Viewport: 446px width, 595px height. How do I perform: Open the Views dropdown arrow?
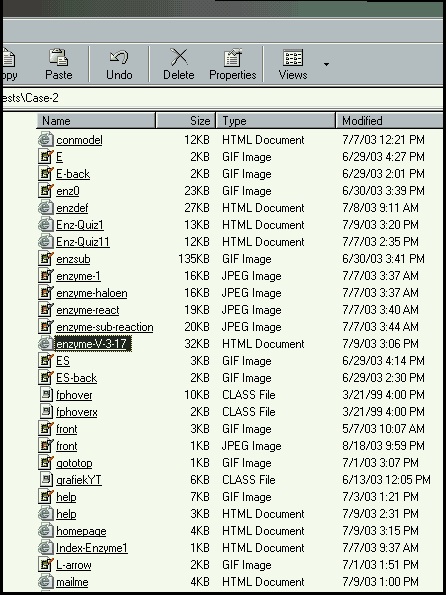[326, 65]
